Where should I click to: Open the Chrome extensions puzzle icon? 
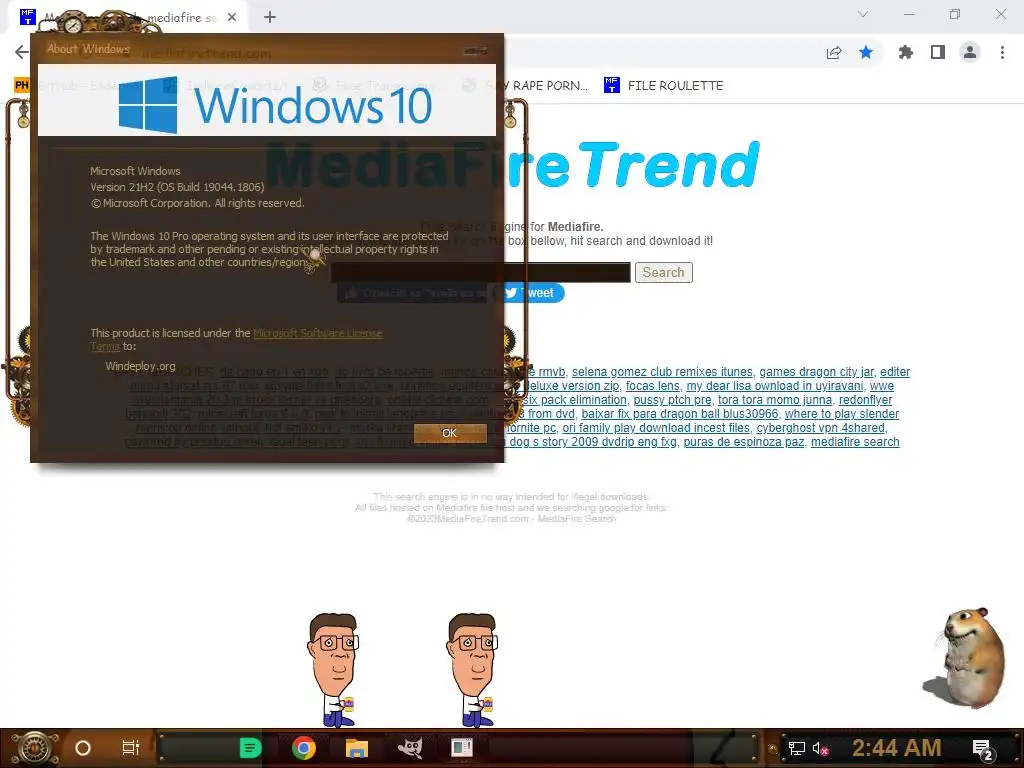905,52
